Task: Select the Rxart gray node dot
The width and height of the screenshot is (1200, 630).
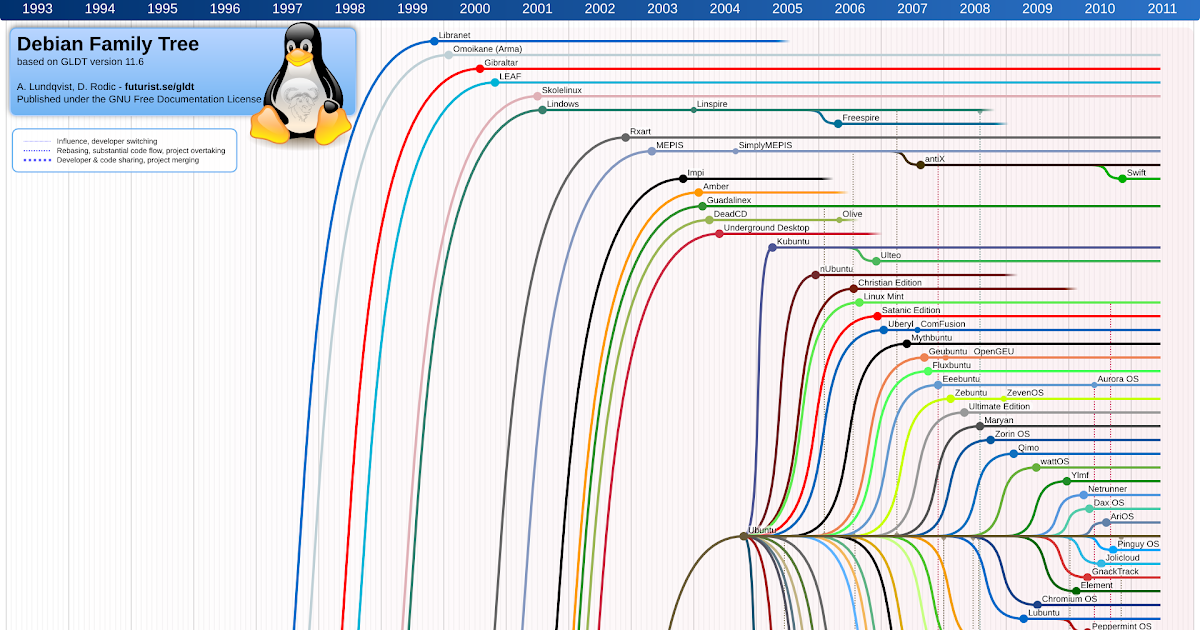Action: click(625, 137)
